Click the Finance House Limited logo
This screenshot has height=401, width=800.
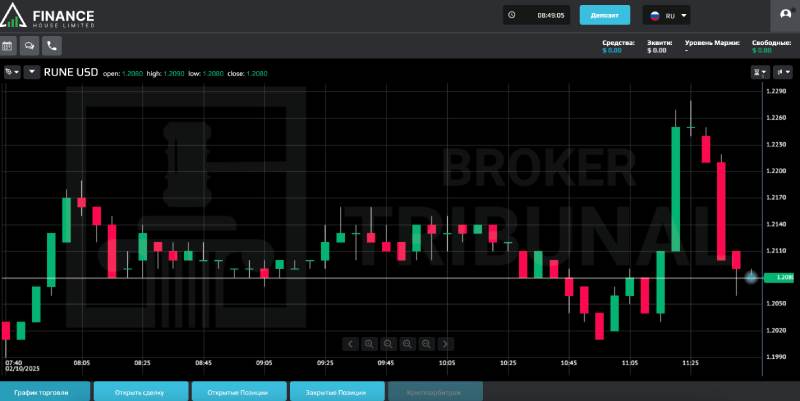click(49, 16)
